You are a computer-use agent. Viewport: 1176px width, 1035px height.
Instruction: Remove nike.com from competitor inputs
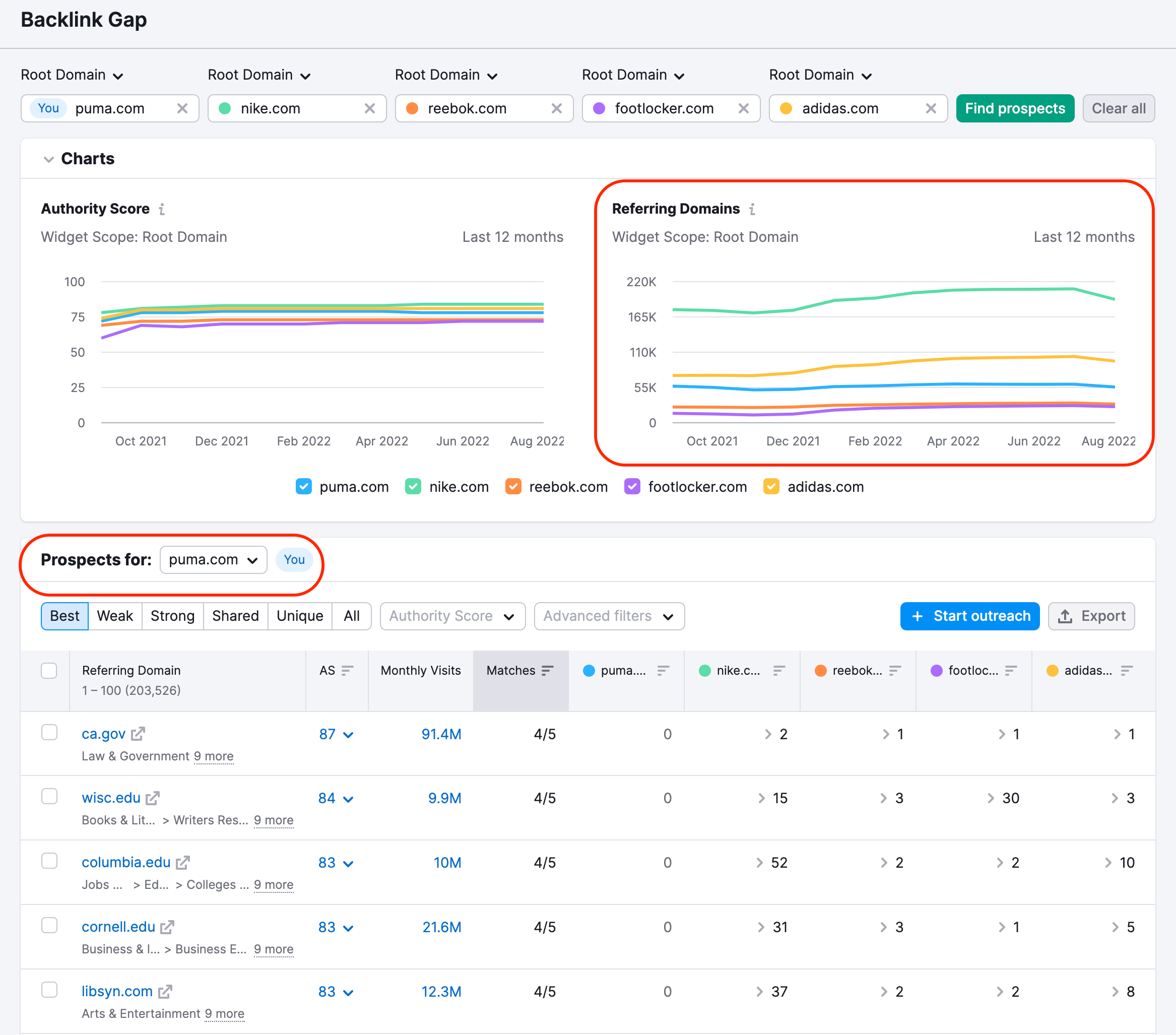(x=369, y=109)
